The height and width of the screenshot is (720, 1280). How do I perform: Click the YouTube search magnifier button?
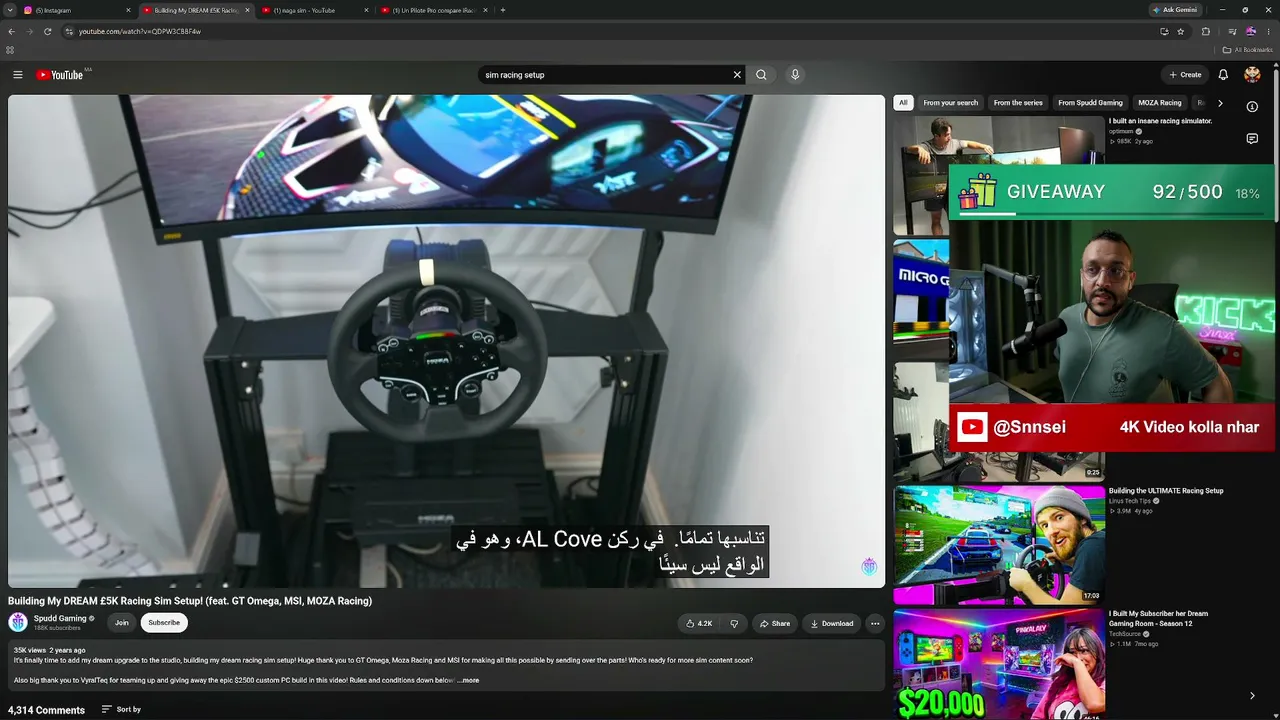click(x=761, y=75)
